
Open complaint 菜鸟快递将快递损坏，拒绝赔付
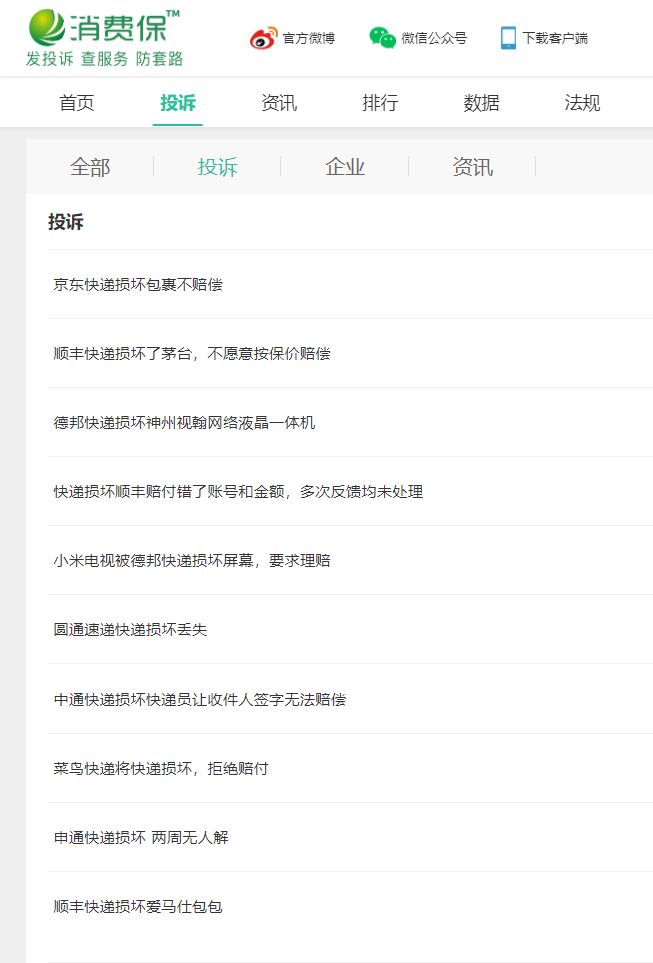pos(161,768)
